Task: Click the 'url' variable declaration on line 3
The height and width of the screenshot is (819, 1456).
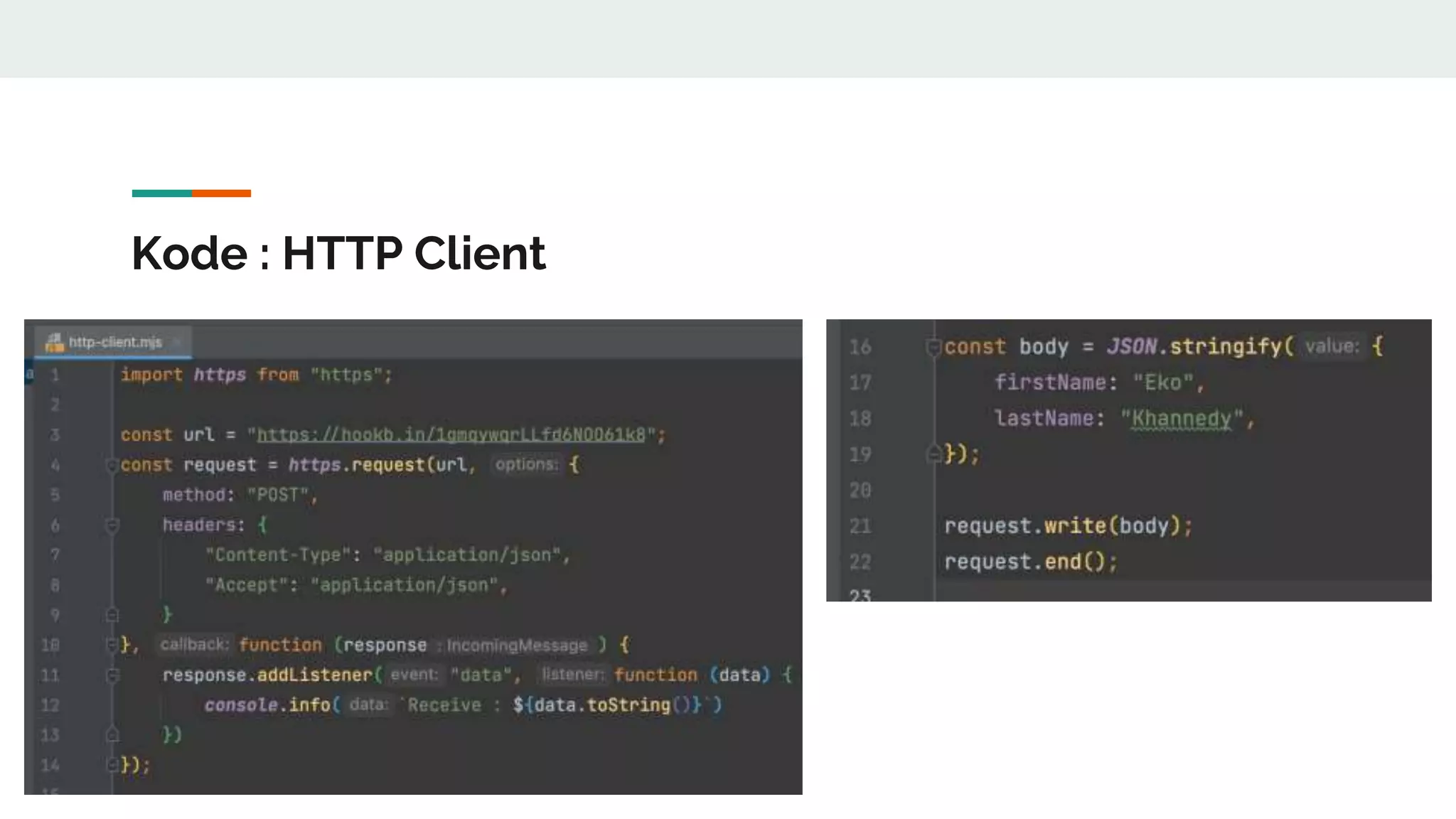Action: pyautogui.click(x=199, y=434)
